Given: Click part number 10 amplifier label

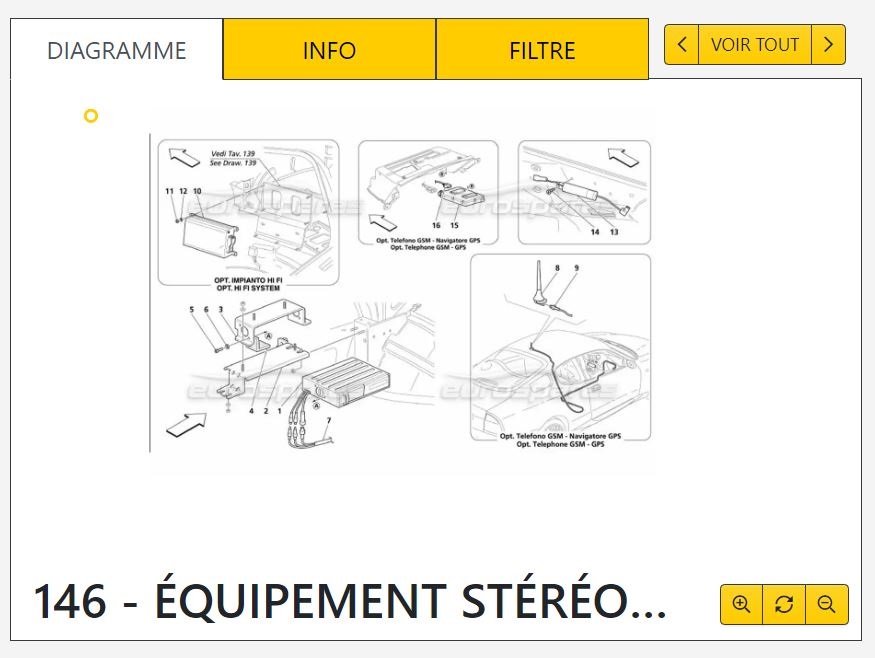Looking at the screenshot, I should [197, 191].
